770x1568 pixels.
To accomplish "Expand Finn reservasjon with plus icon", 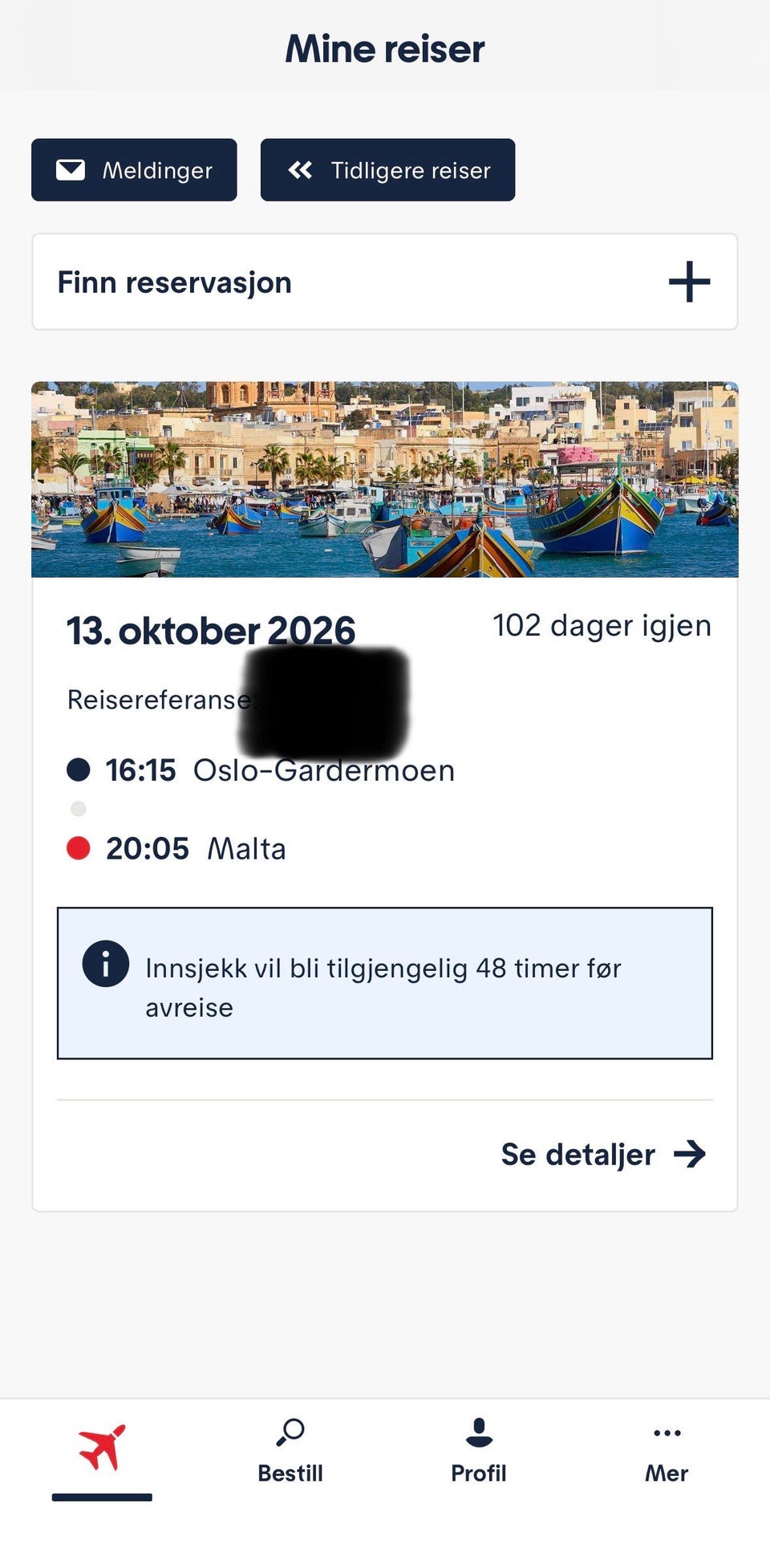I will tap(690, 282).
